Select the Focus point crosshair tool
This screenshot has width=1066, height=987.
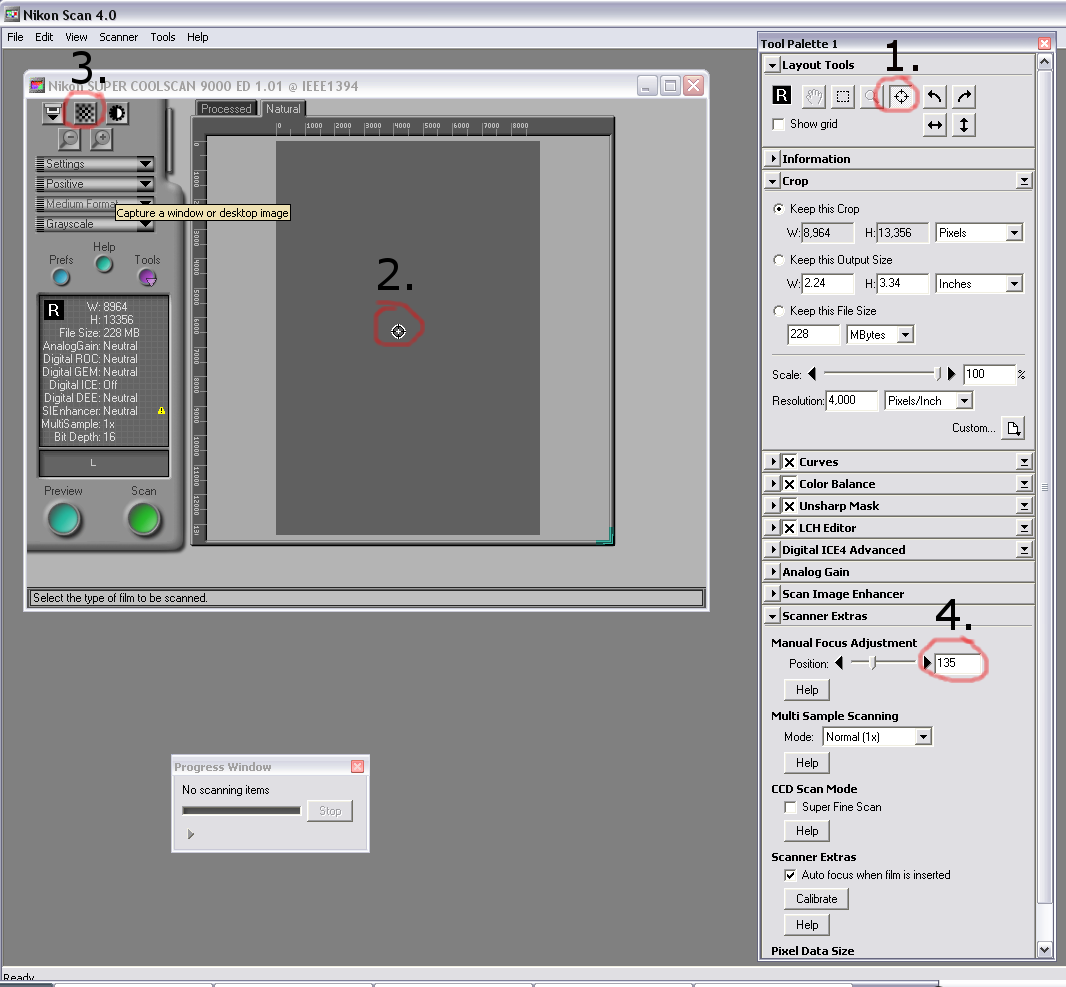coord(901,97)
